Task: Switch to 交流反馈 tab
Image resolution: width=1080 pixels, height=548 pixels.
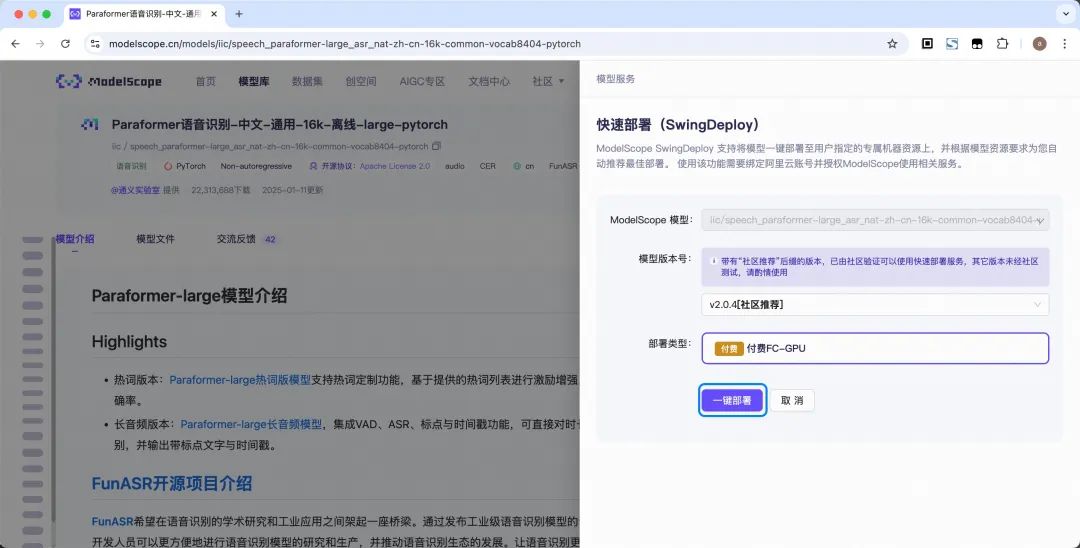Action: (247, 239)
